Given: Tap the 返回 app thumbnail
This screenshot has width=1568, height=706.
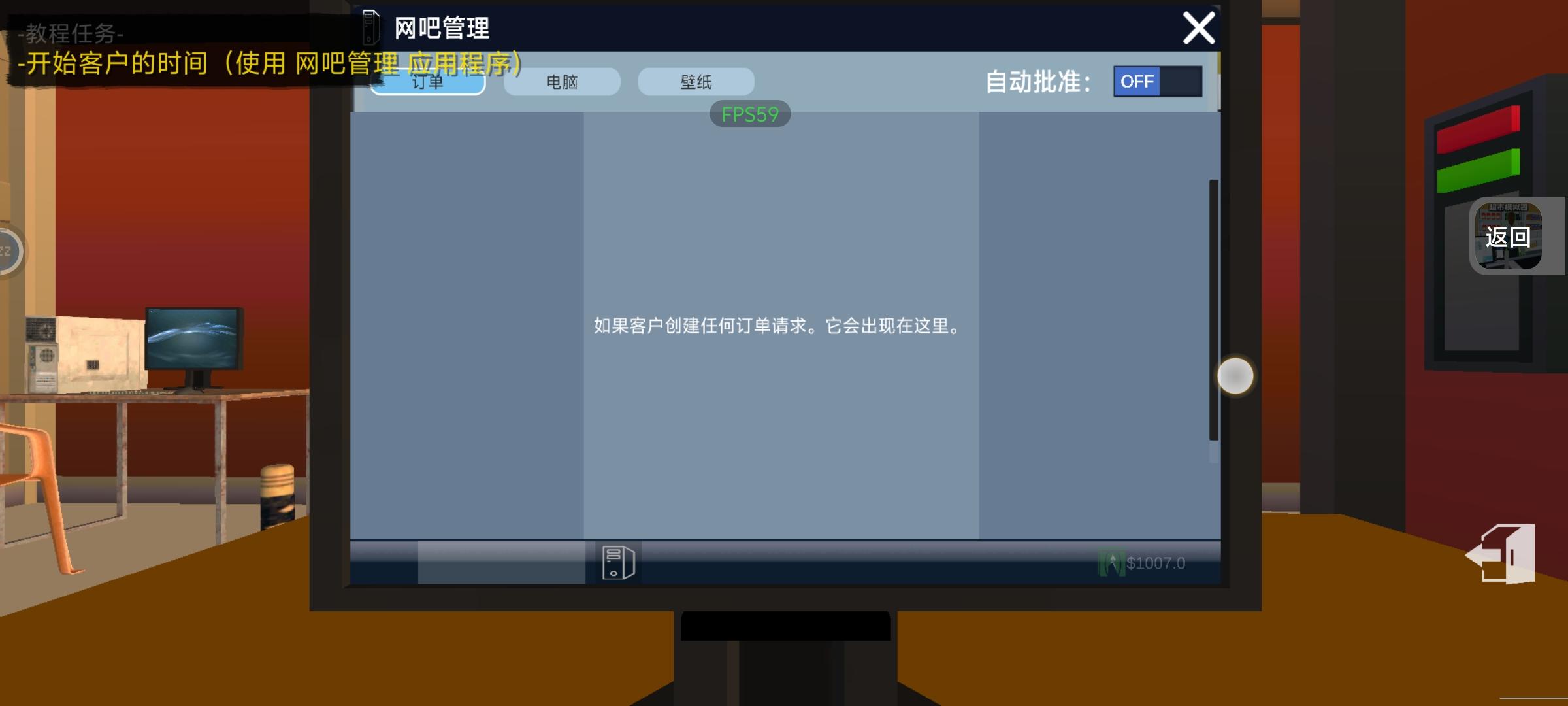Looking at the screenshot, I should click(1509, 236).
